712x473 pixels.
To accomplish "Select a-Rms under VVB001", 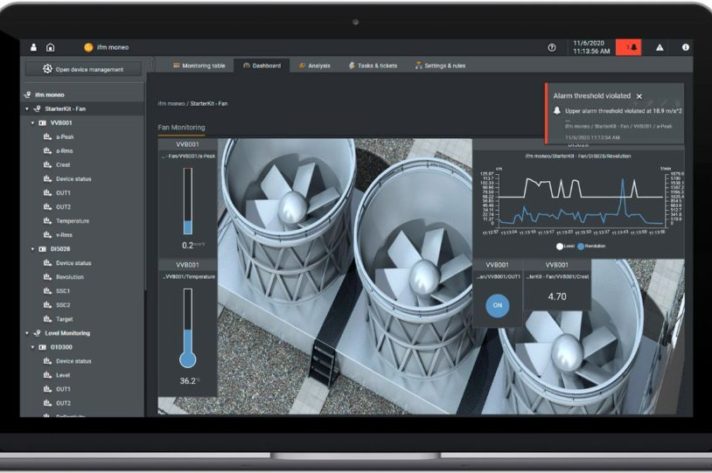I will 64,151.
